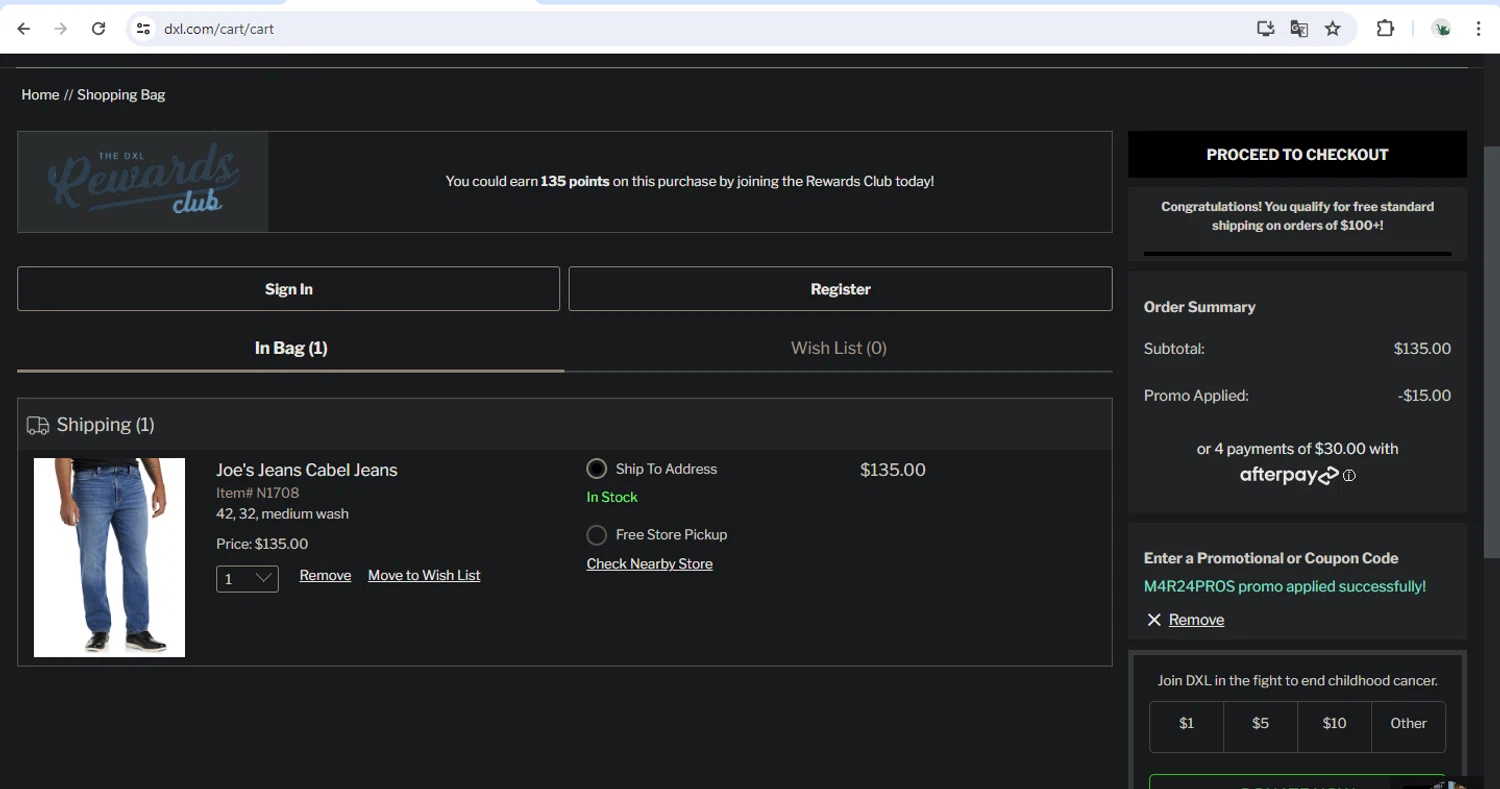Click the Shopping Bag breadcrumb text

[121, 95]
